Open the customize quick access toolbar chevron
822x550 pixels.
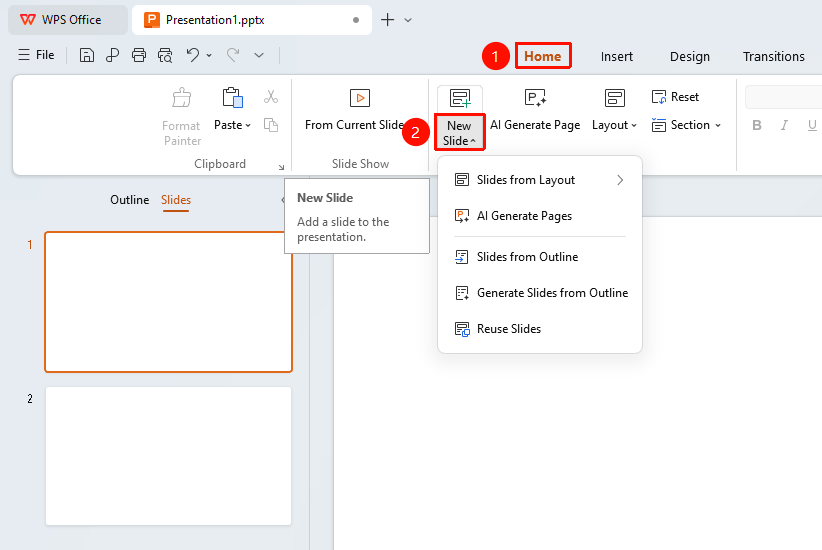click(x=259, y=55)
